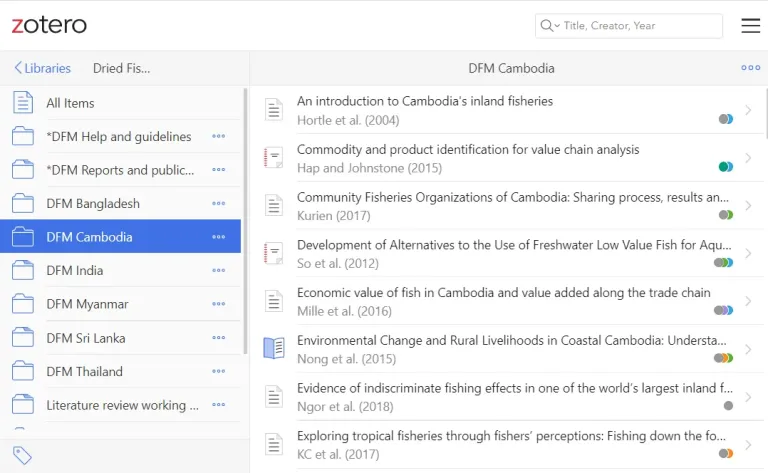Click the Zotero header three-dot menu for DFM Cambodia title
Image resolution: width=768 pixels, height=473 pixels.
point(750,68)
